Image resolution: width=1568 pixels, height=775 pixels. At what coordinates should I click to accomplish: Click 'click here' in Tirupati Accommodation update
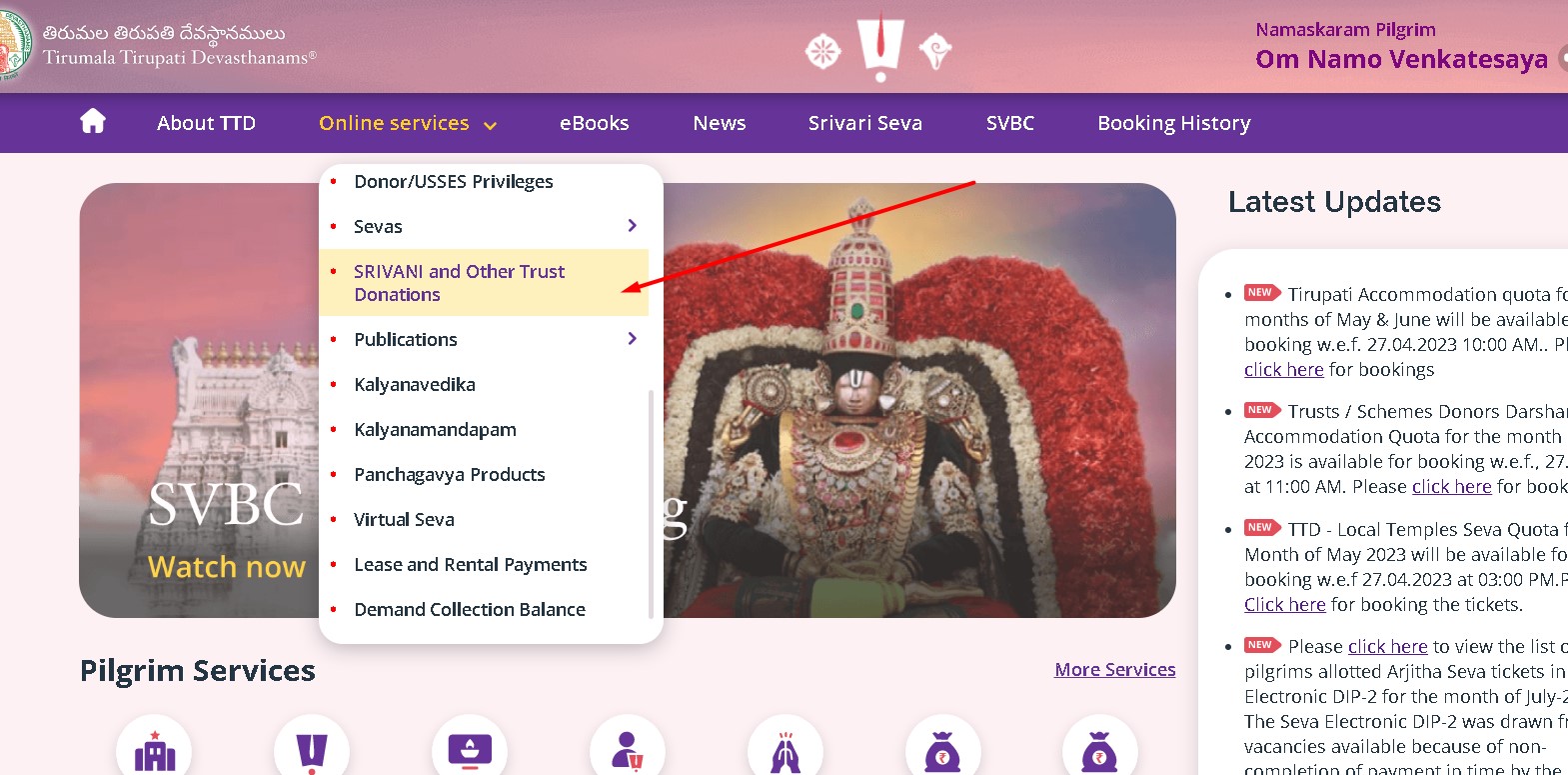click(x=1284, y=370)
